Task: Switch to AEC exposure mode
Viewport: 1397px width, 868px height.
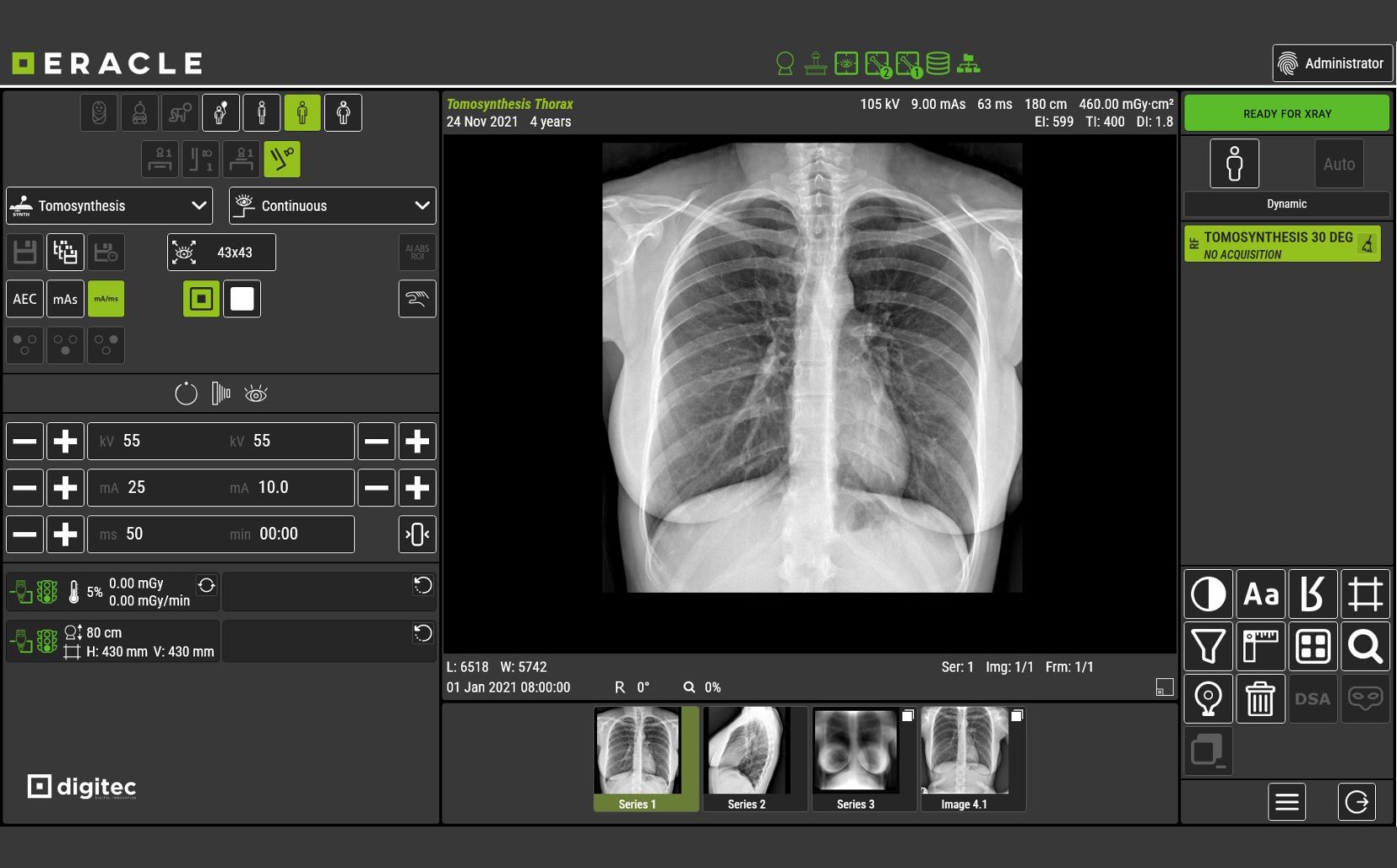Action: (24, 299)
